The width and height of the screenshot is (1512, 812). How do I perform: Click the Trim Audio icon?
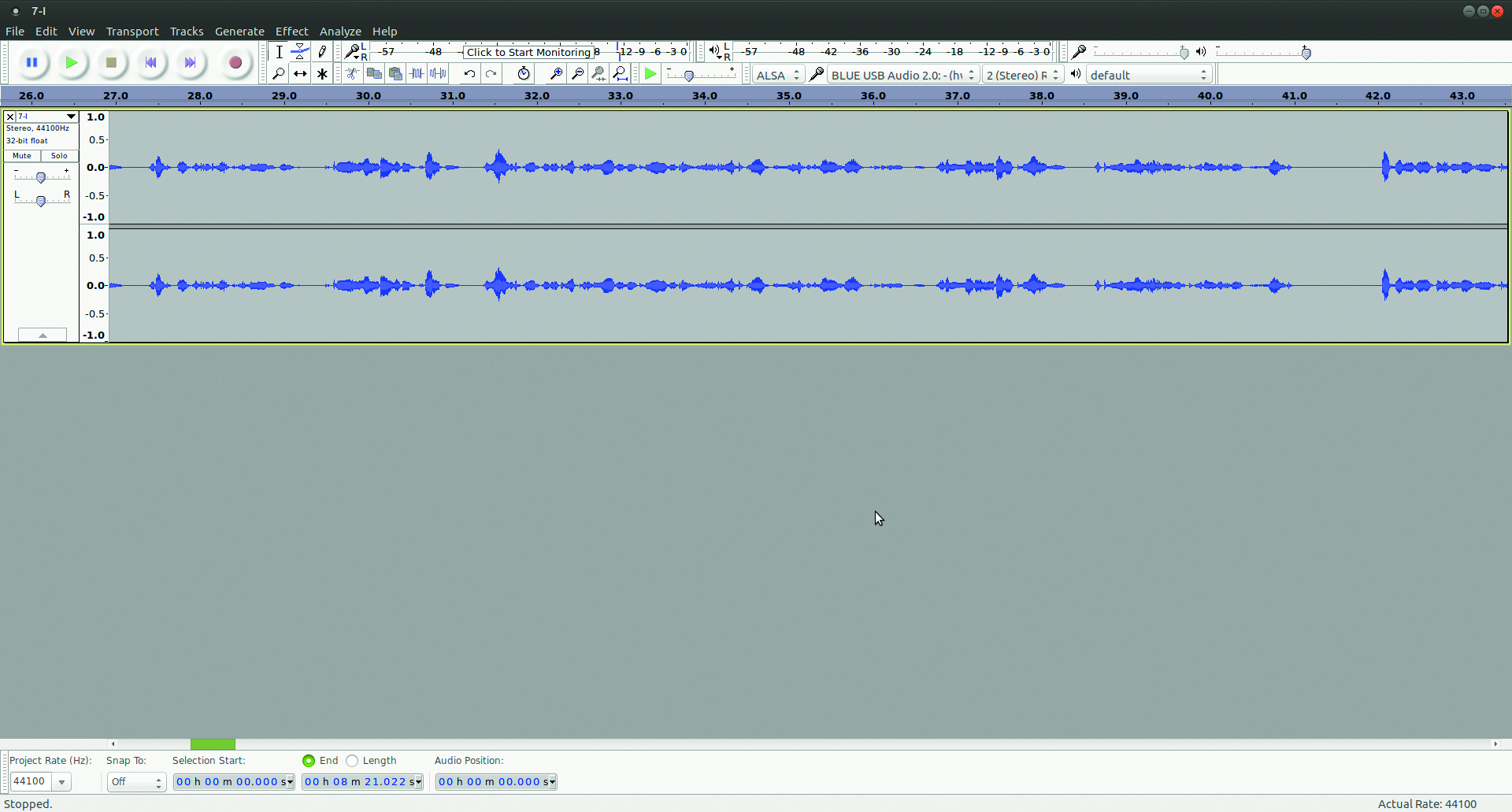coord(417,74)
